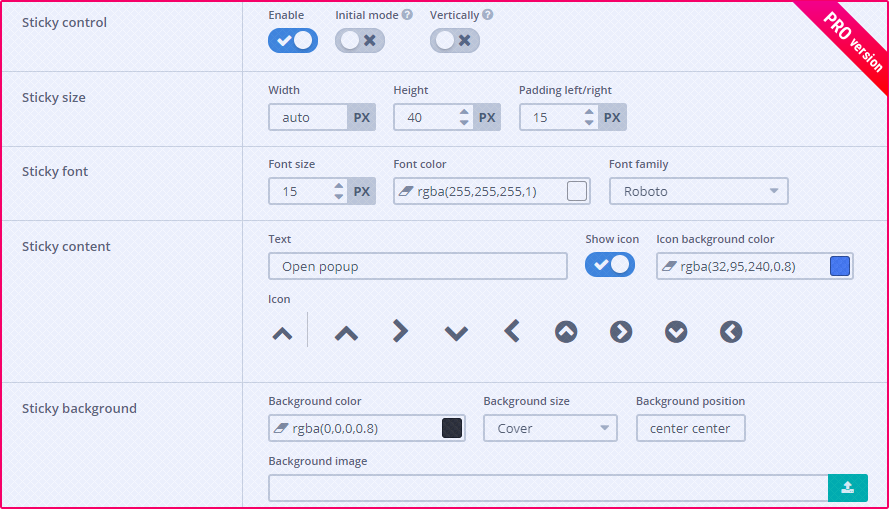Click the Initial mode help icon
Screen dimensions: 889x509
(407, 15)
